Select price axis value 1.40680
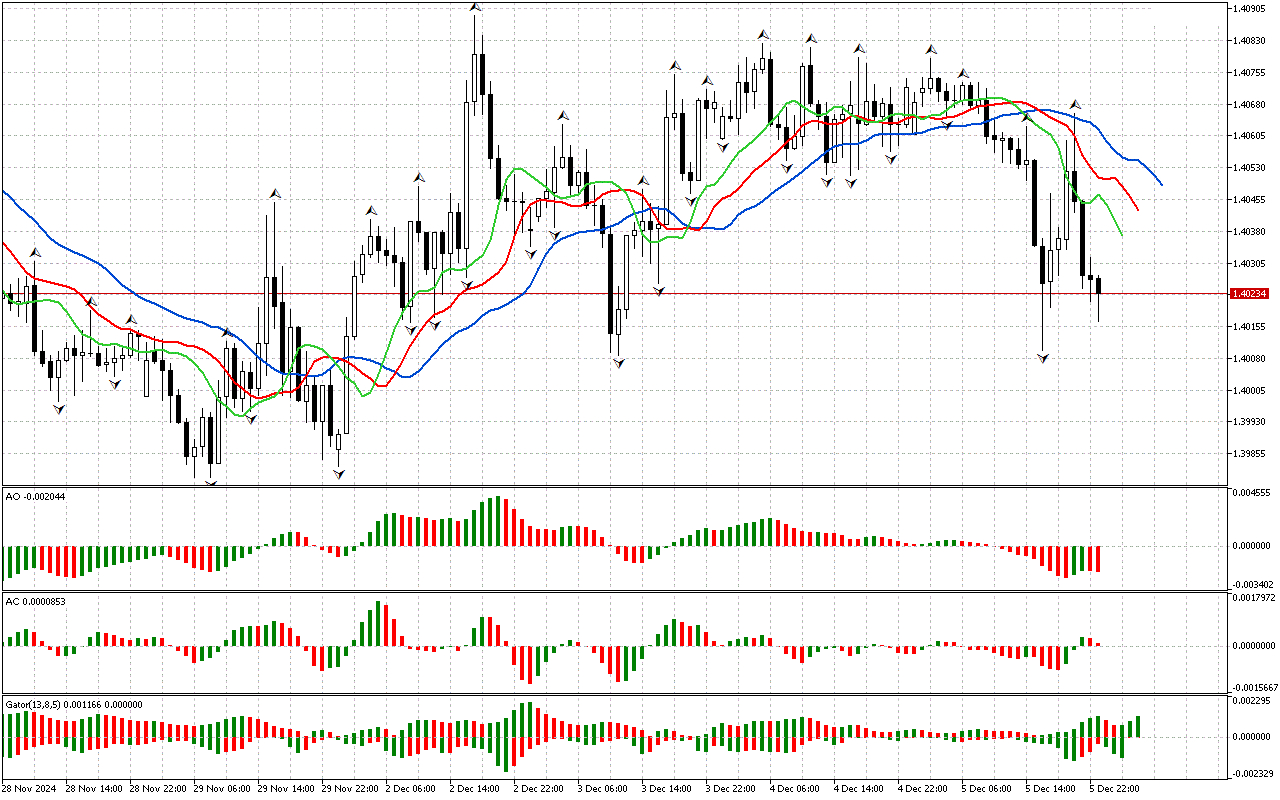1280x800 pixels. 1250,105
